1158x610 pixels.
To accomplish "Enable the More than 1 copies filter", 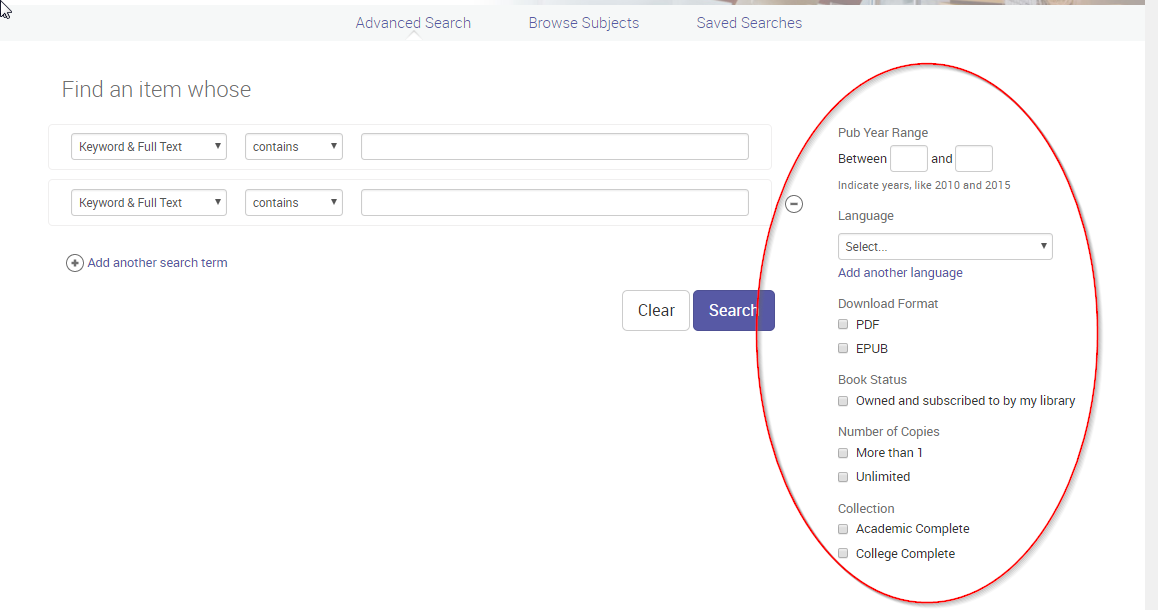I will coord(843,452).
